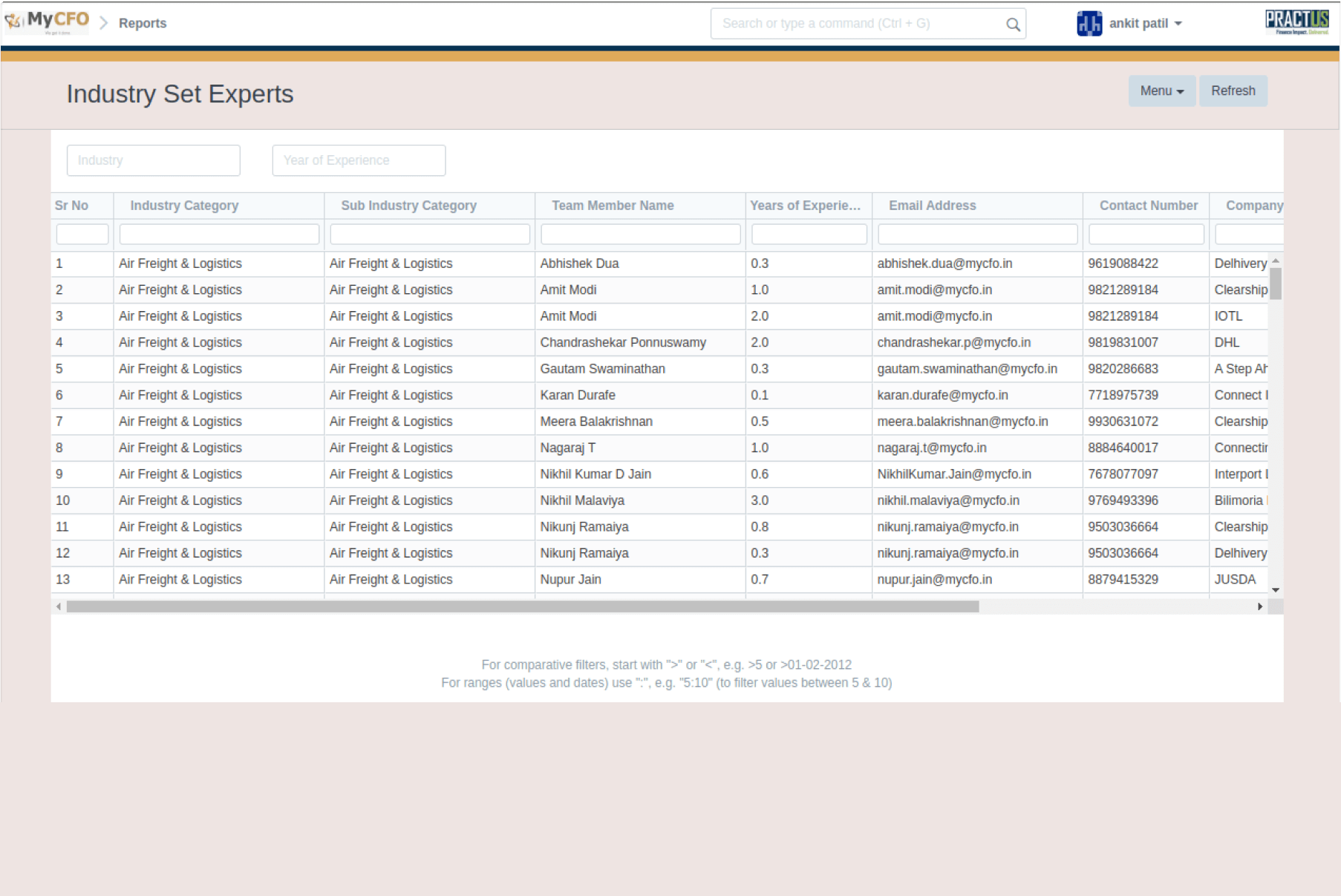
Task: Select the Nikhil Malaviya name cell
Action: (x=582, y=500)
